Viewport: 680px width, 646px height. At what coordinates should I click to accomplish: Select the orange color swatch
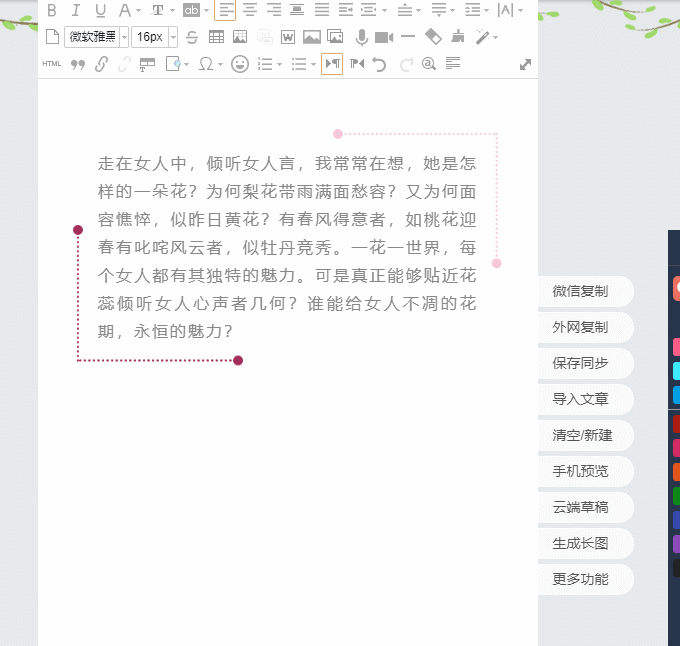coord(676,472)
